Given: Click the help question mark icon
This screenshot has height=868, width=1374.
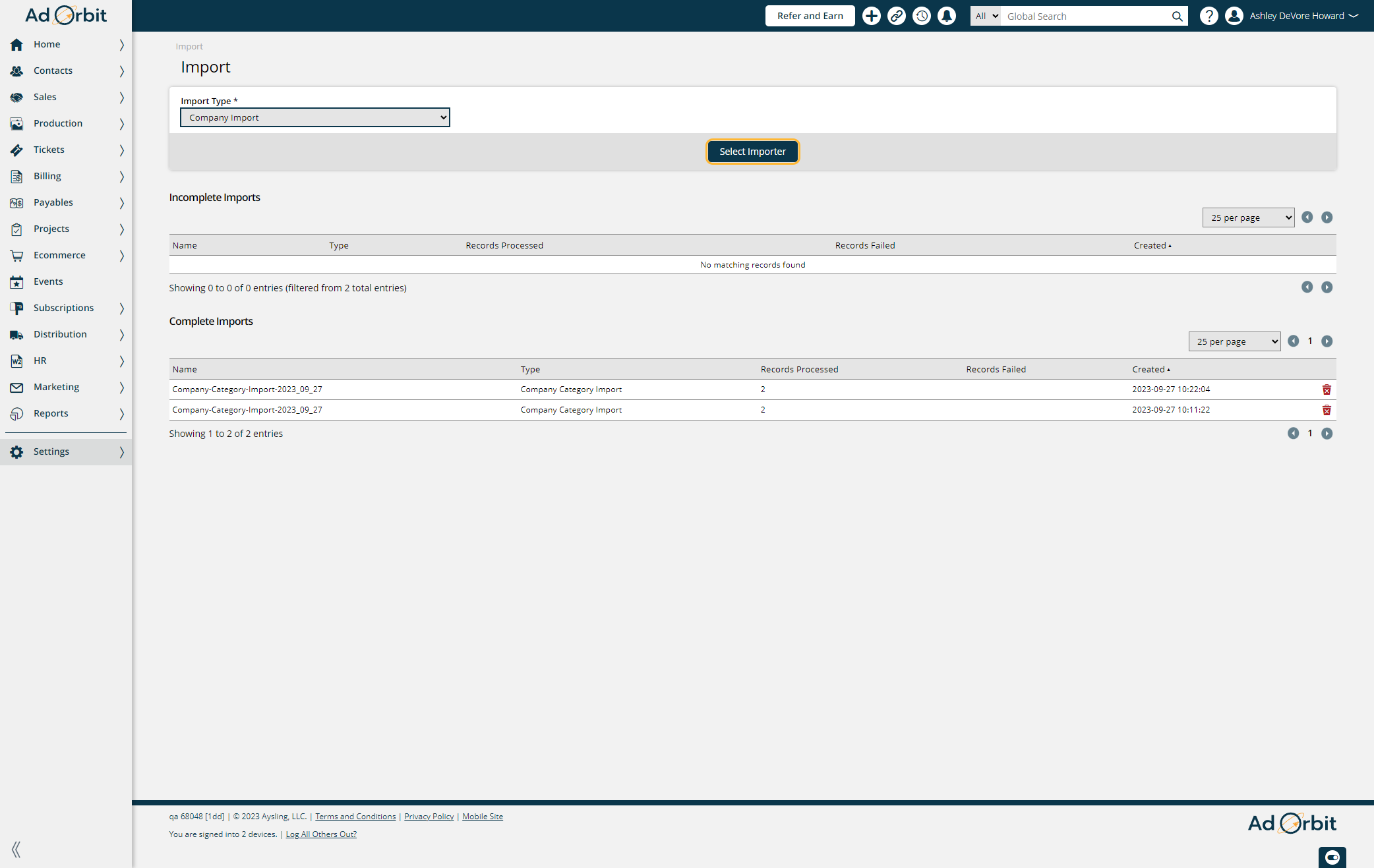Looking at the screenshot, I should click(1209, 16).
